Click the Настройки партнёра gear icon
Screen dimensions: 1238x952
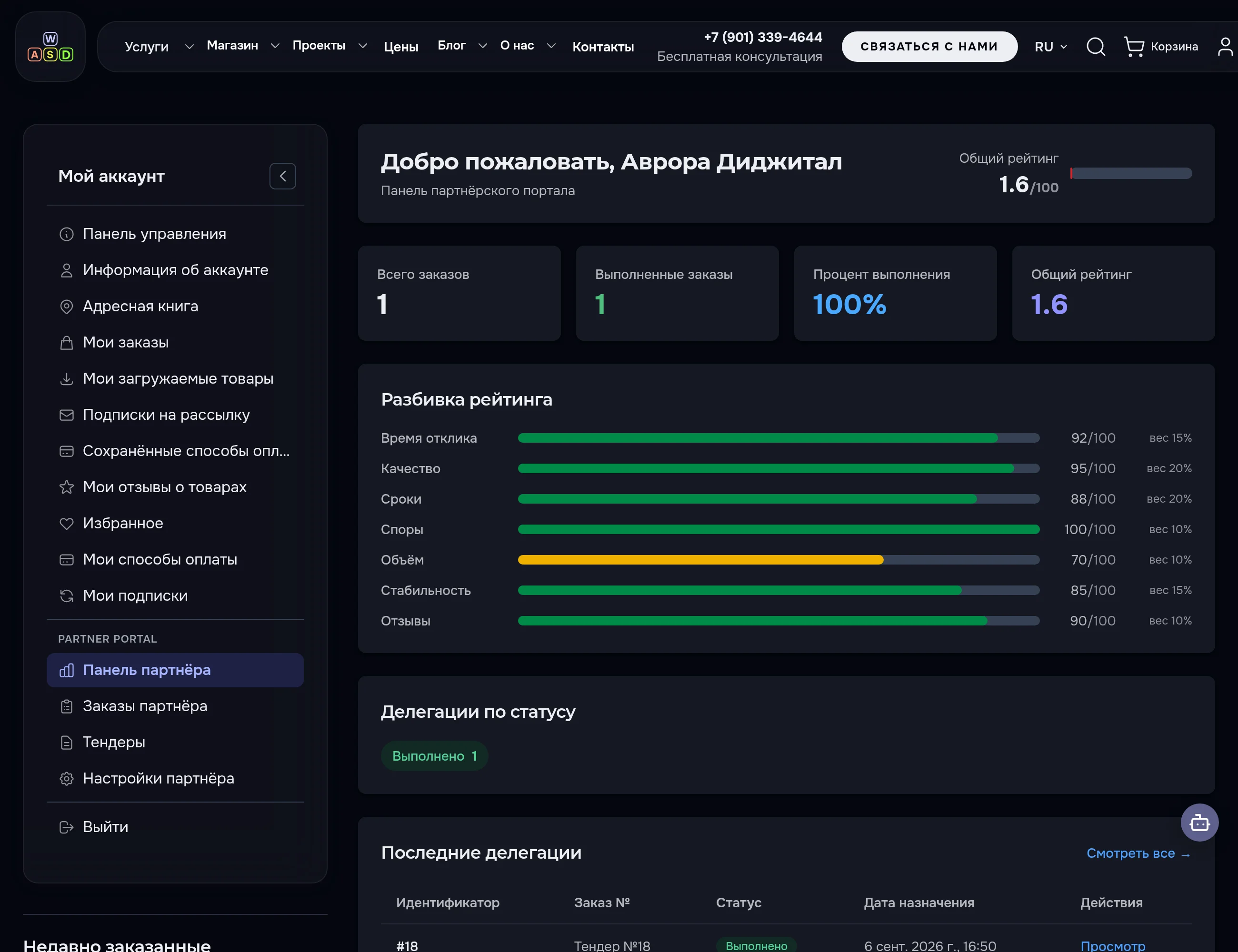(66, 779)
